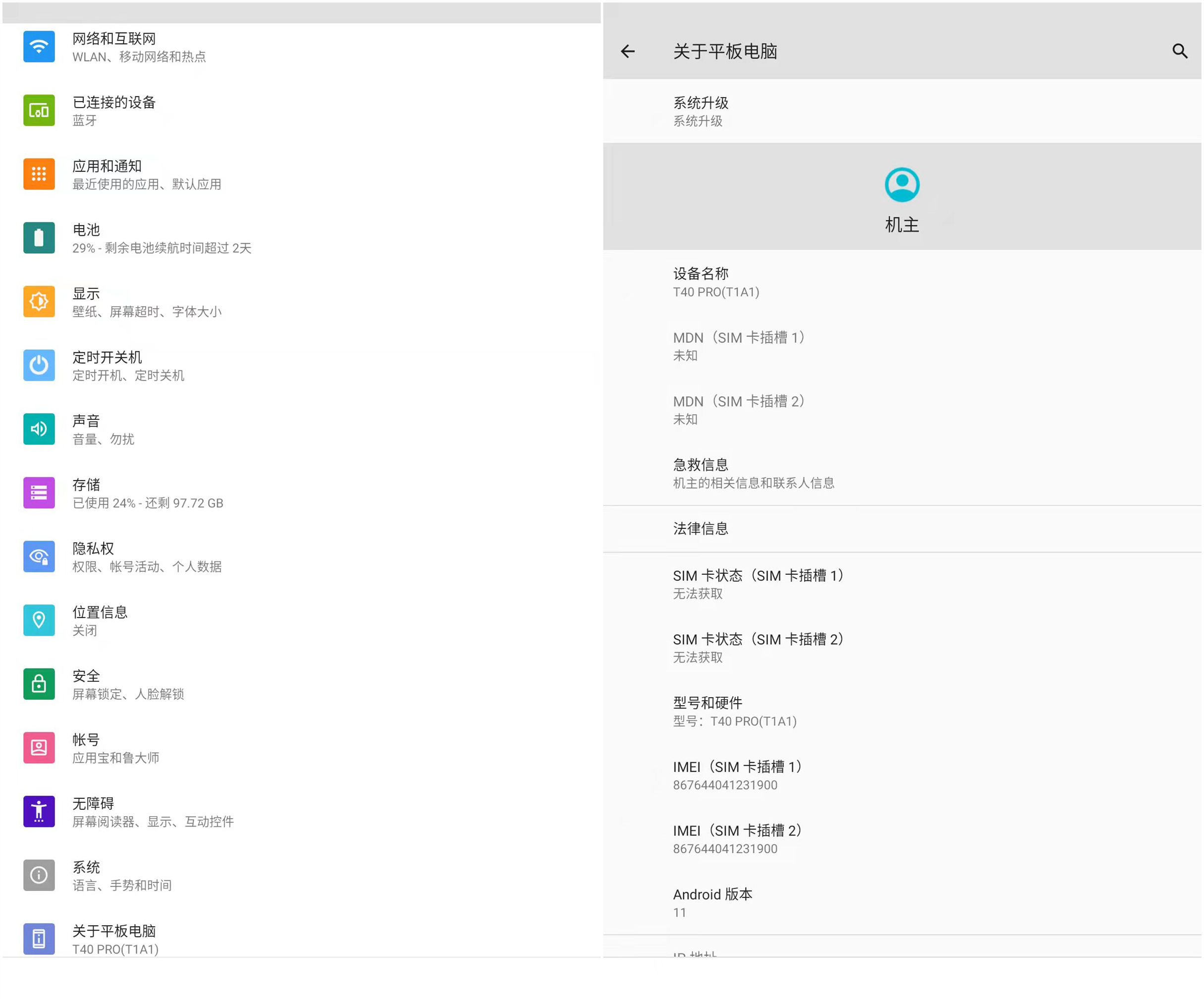Screen dimensions: 1204x1001
Task: Select MDN（SIM 卡插槽 1）row
Action: coord(902,346)
